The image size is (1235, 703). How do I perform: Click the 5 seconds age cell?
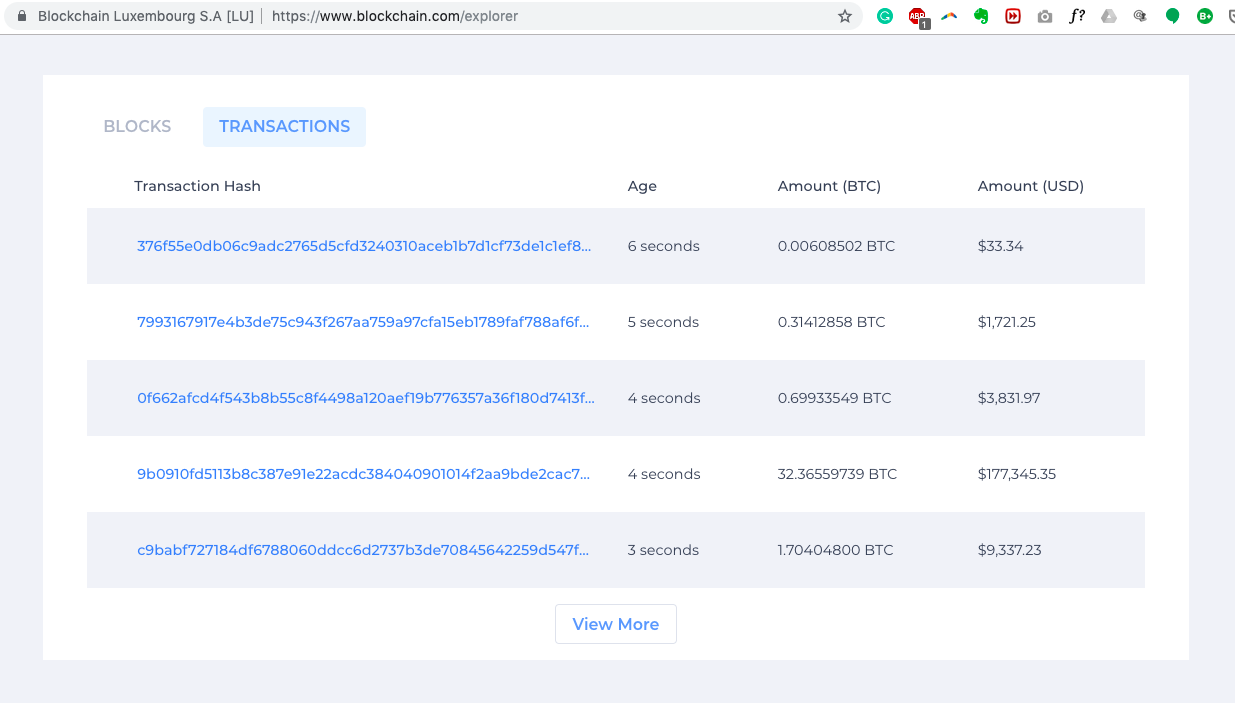coord(663,322)
